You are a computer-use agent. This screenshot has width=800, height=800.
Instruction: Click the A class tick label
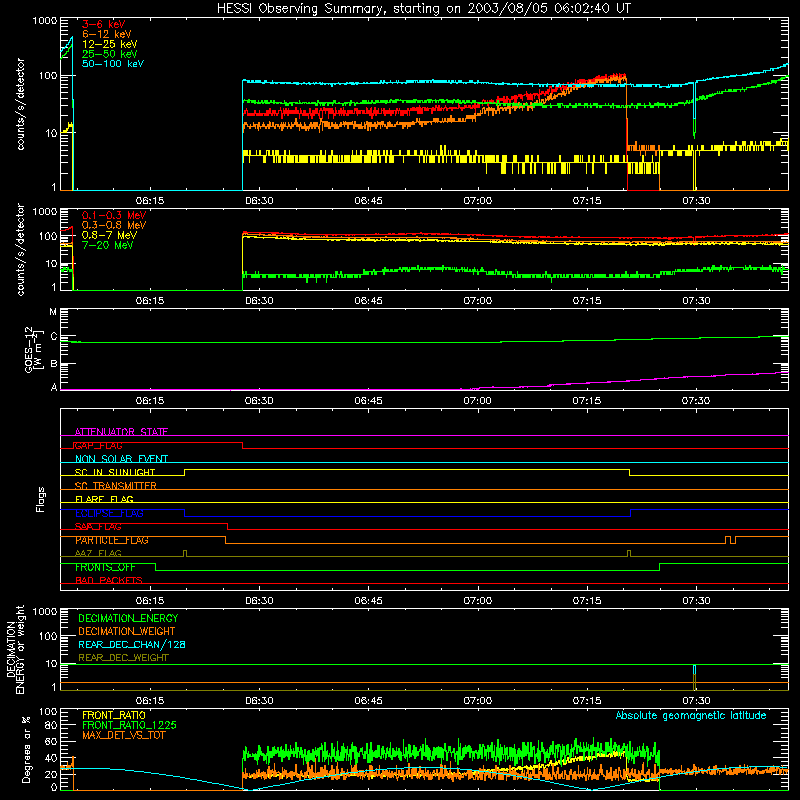click(x=54, y=387)
